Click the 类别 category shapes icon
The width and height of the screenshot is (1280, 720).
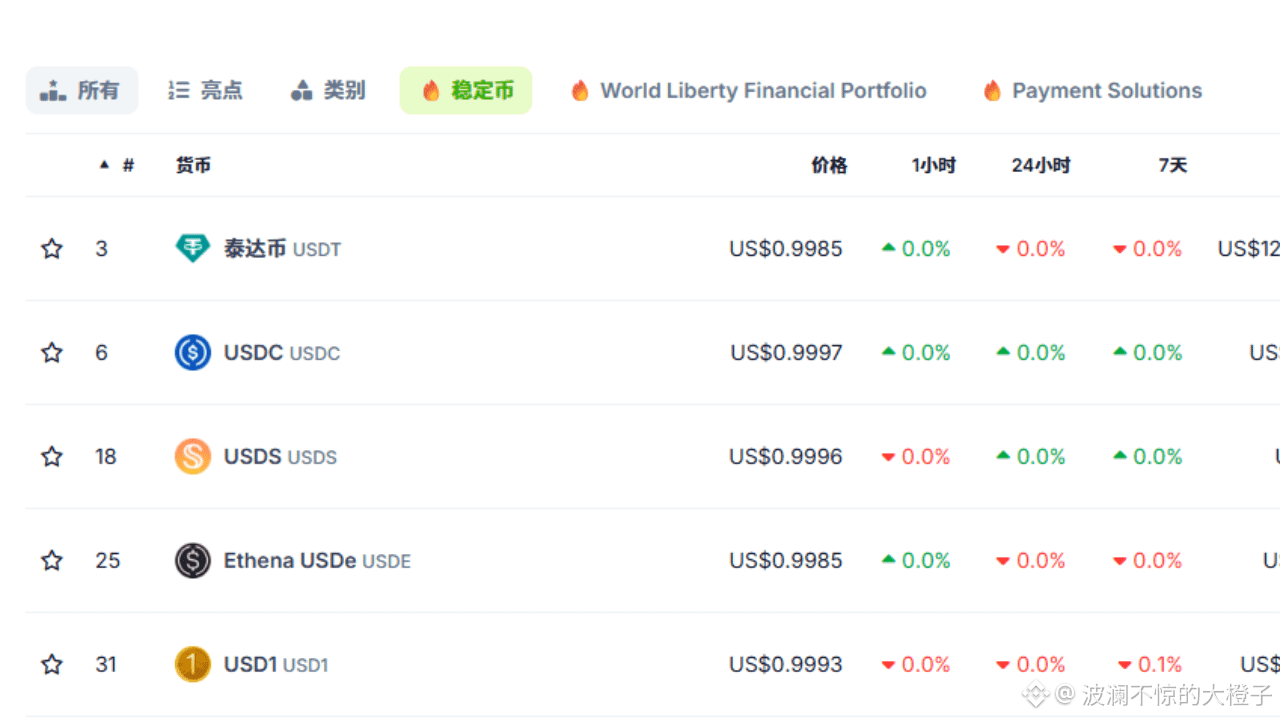(x=302, y=91)
